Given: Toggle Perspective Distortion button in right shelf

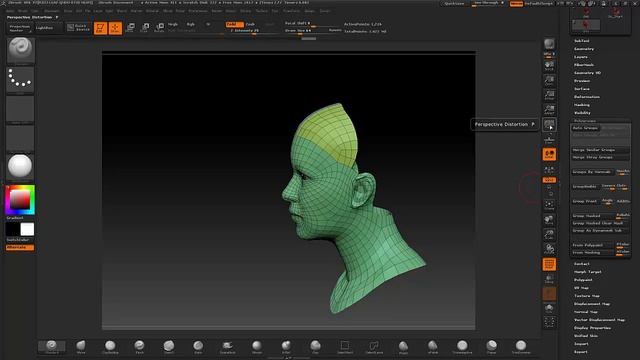Looking at the screenshot, I should click(549, 124).
